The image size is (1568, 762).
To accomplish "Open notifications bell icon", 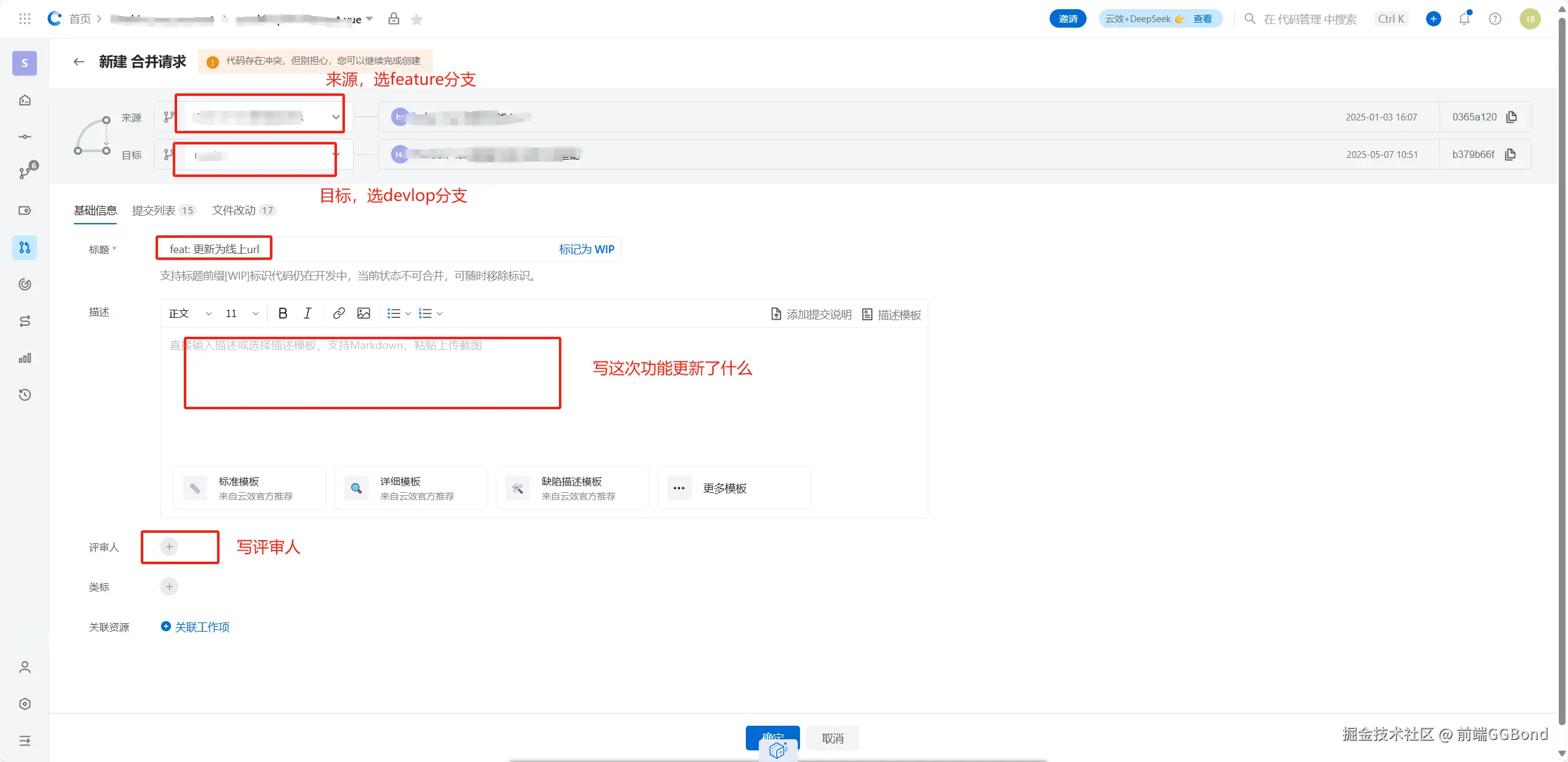I will (x=1464, y=19).
